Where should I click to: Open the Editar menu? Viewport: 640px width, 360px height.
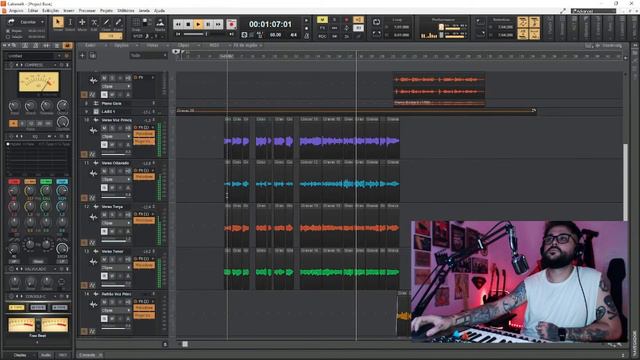(x=33, y=11)
